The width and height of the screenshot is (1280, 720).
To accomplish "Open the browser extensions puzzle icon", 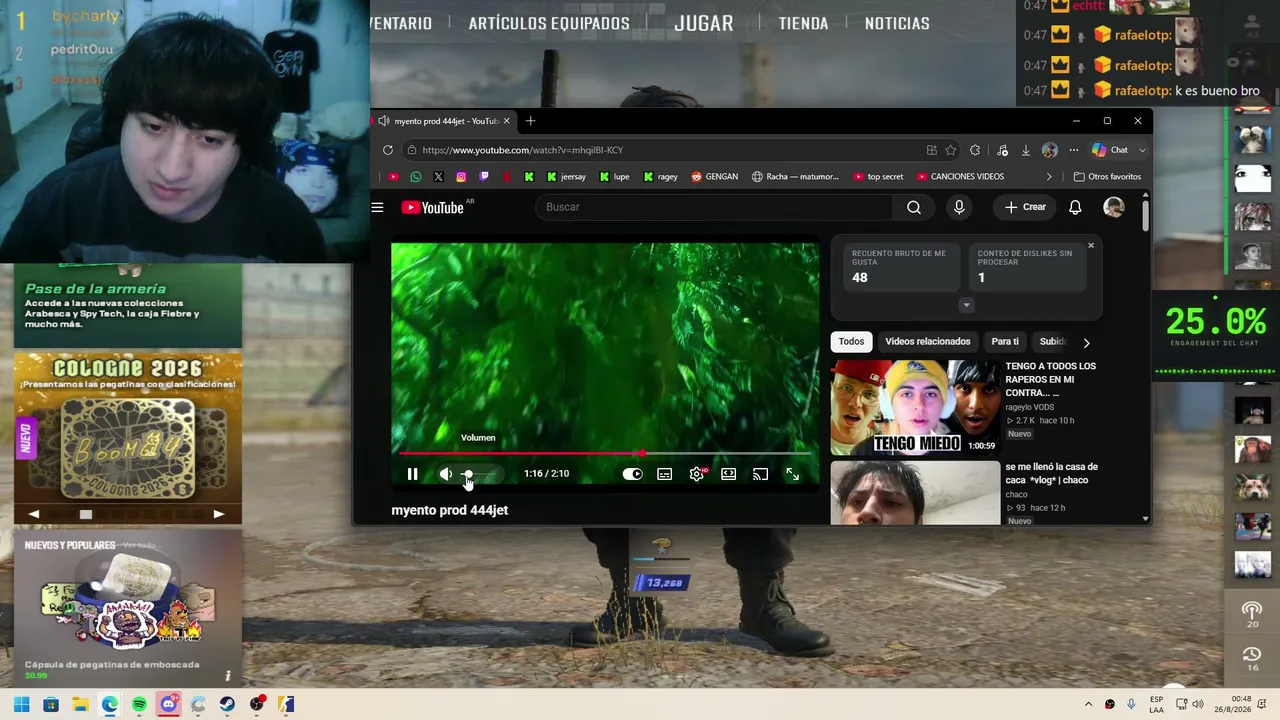I will (975, 150).
